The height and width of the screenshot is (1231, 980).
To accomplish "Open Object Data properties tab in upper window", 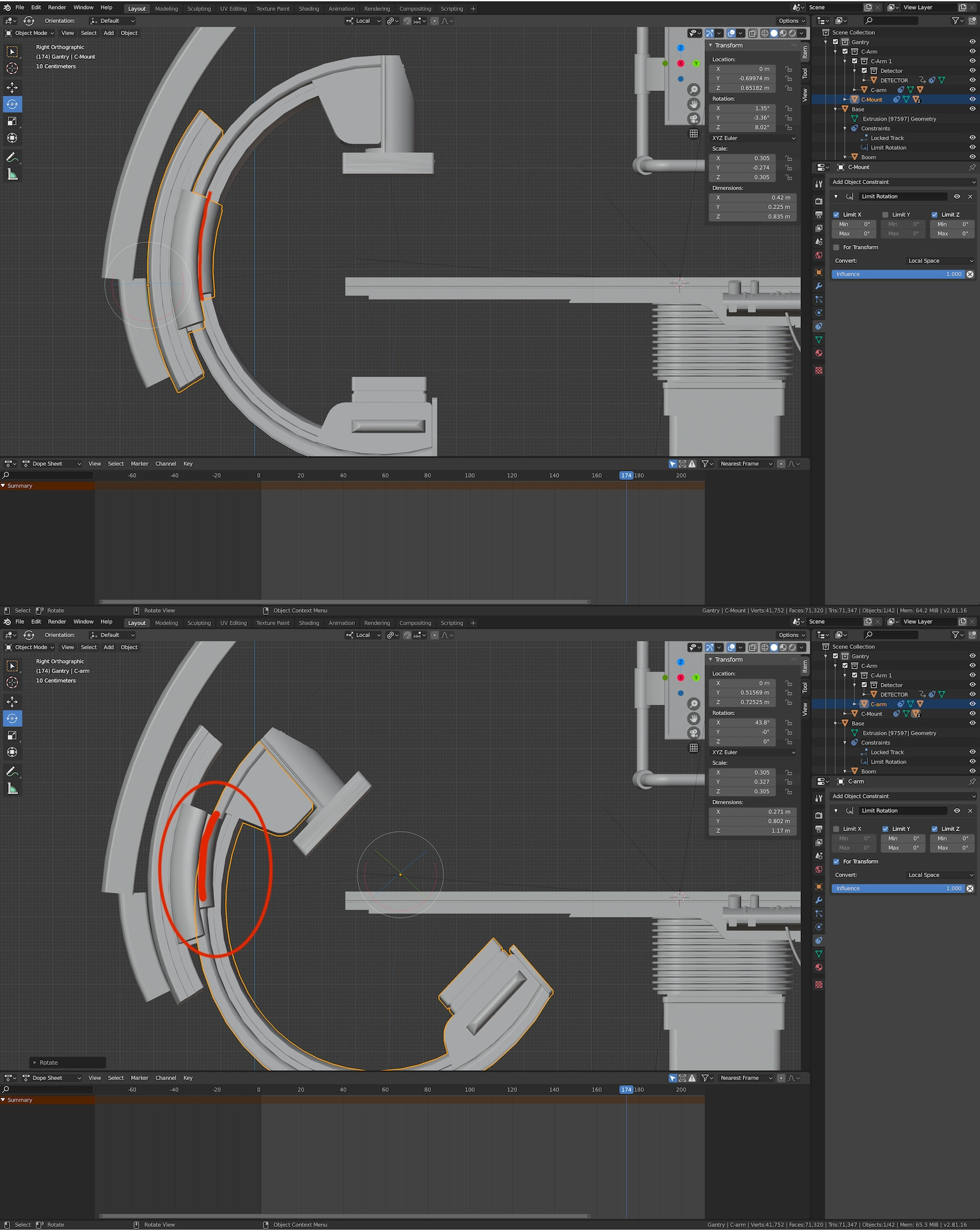I will click(819, 340).
